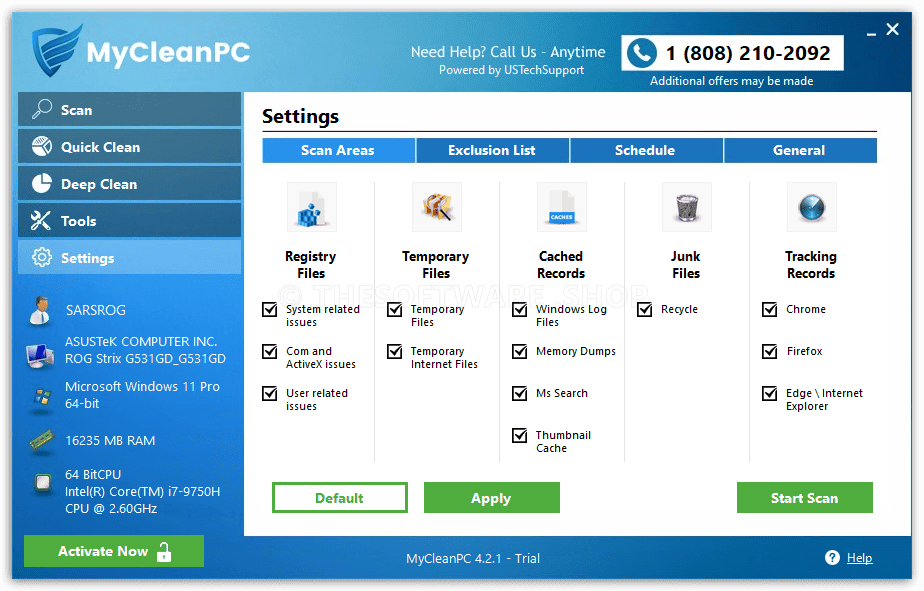
Task: Click the Microsoft Windows 11 Pro text
Action: click(142, 395)
